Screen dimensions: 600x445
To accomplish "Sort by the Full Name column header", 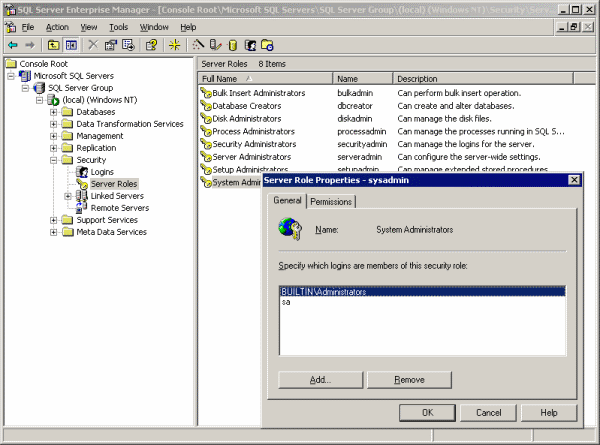I will pos(265,79).
